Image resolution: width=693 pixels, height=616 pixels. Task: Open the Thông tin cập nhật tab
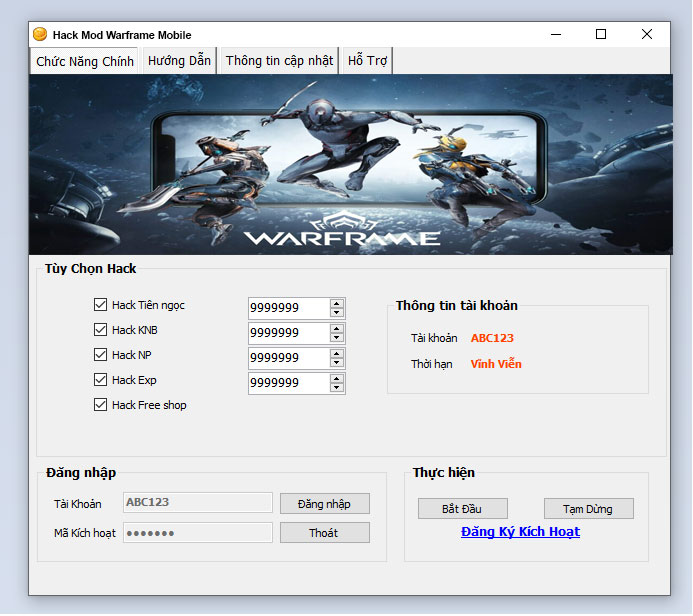279,61
